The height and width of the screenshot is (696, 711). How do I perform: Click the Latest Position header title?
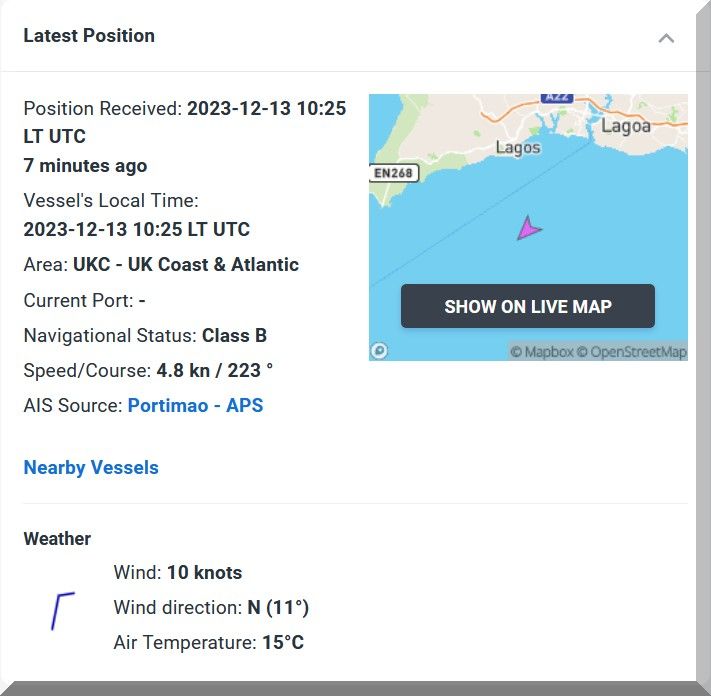[89, 36]
